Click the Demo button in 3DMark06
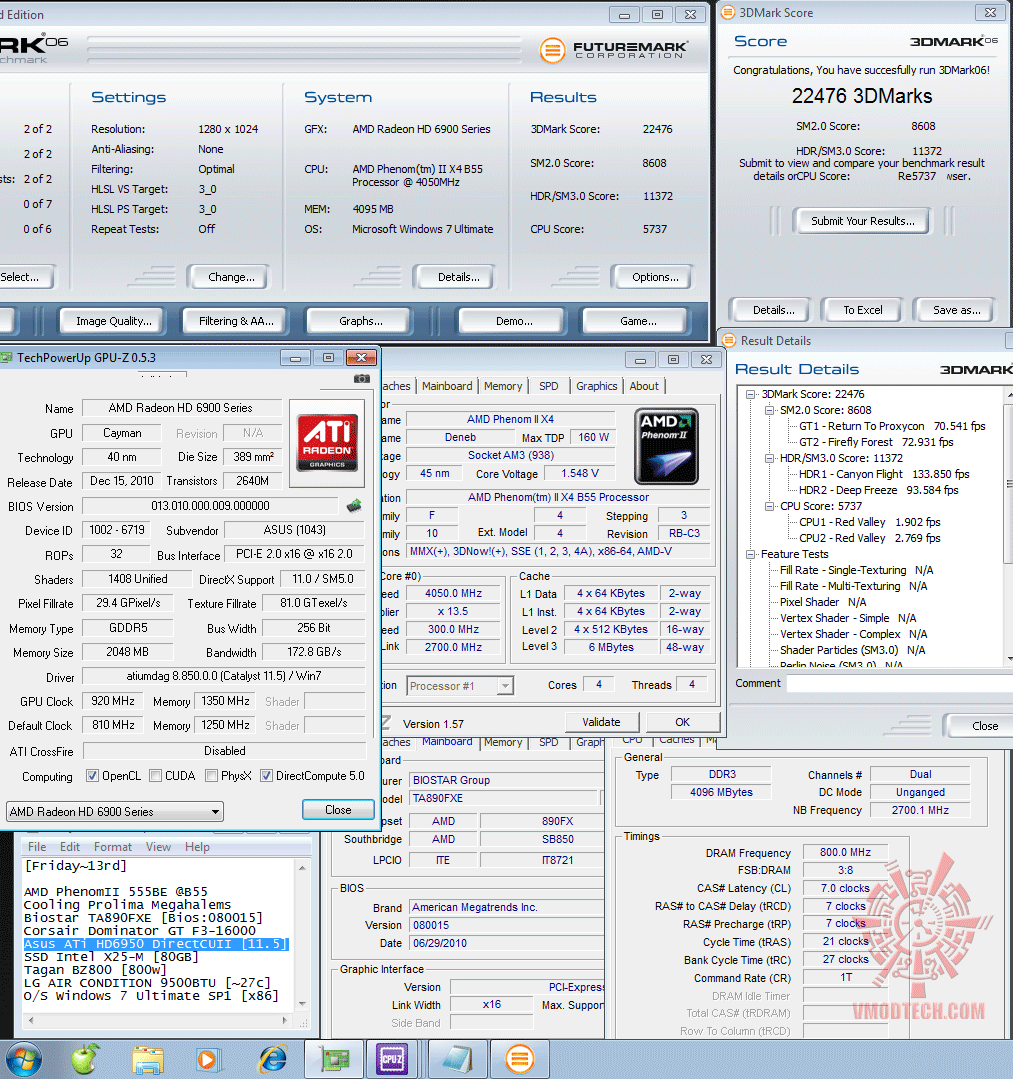Image resolution: width=1013 pixels, height=1079 pixels. [514, 321]
